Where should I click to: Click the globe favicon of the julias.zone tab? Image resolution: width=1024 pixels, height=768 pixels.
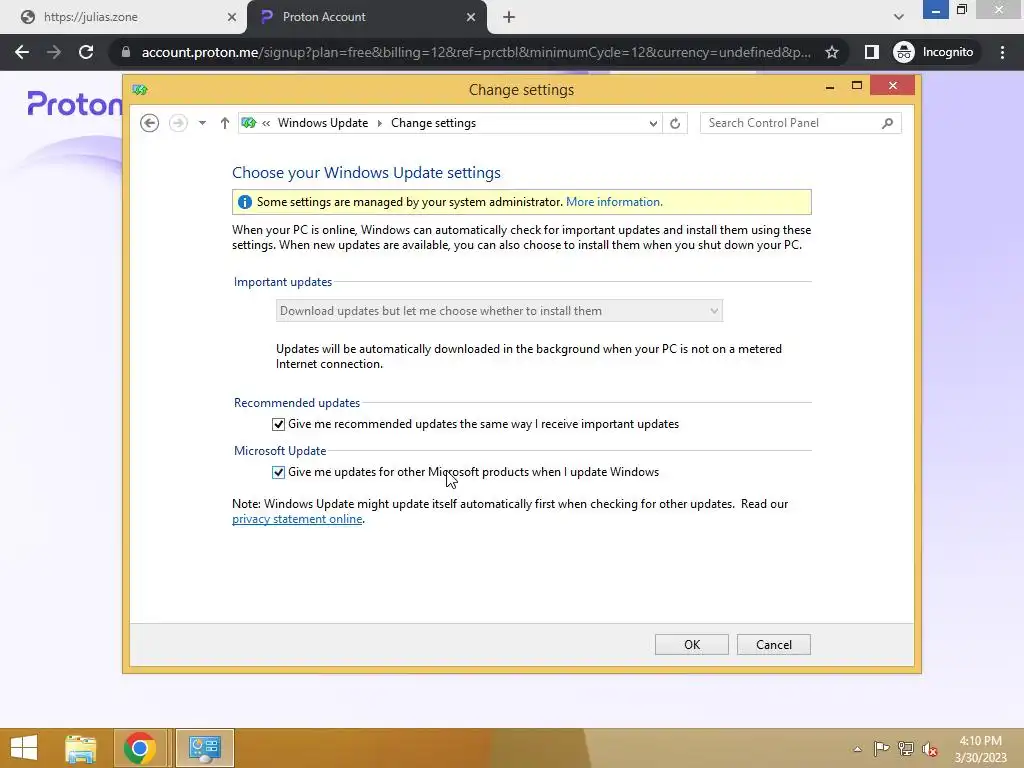27,17
